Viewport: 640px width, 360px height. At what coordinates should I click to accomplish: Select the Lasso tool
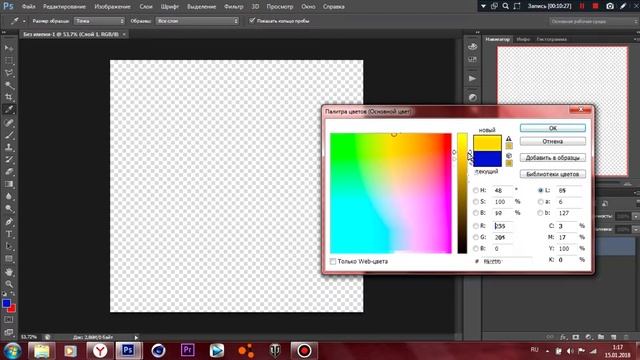[x=9, y=73]
